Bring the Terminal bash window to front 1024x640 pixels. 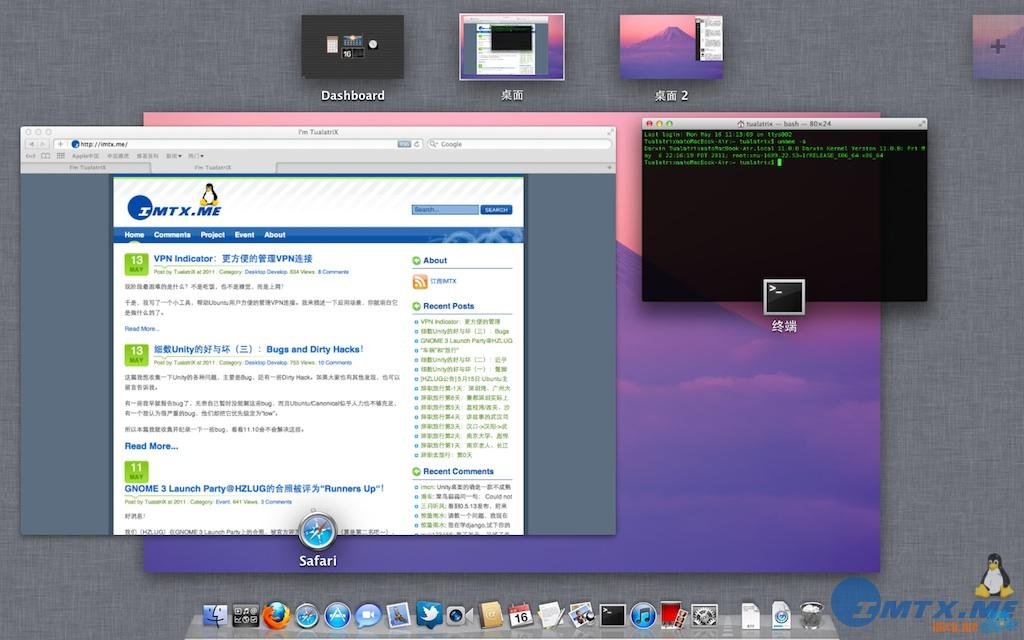pos(784,210)
